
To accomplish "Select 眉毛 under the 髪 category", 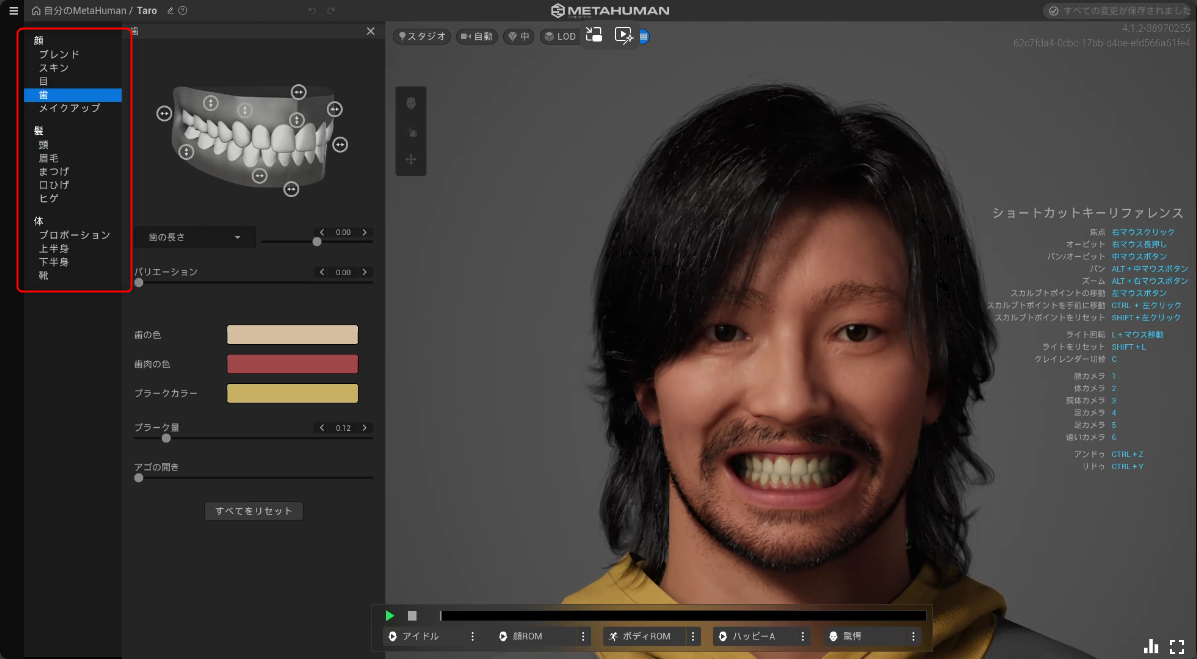I will (x=47, y=157).
